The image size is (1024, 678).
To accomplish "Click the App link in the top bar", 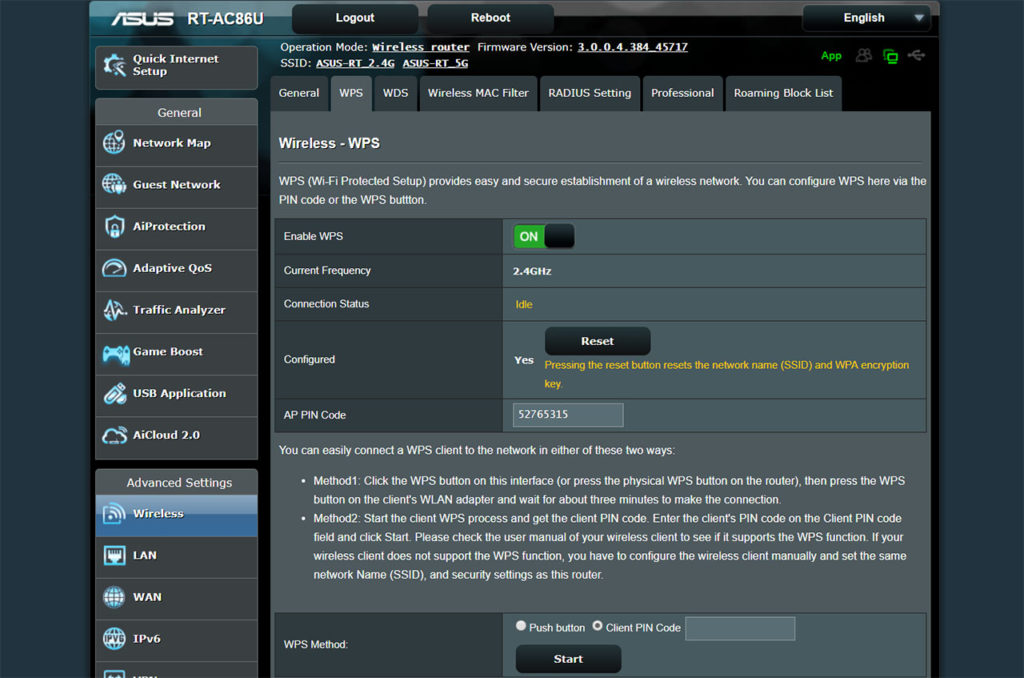I will pos(831,56).
